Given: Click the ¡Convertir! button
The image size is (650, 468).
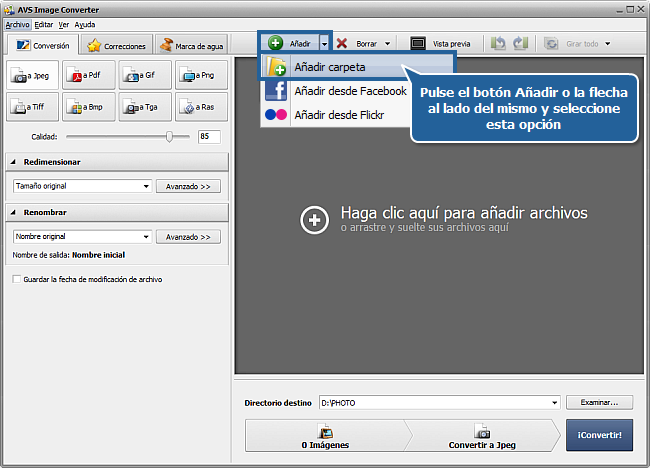Looking at the screenshot, I should 599,435.
